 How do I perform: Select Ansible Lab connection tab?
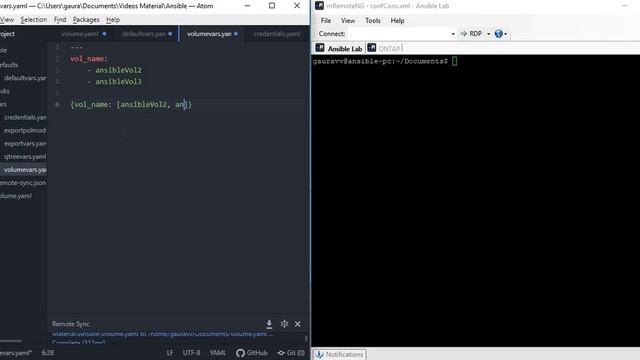coord(340,49)
